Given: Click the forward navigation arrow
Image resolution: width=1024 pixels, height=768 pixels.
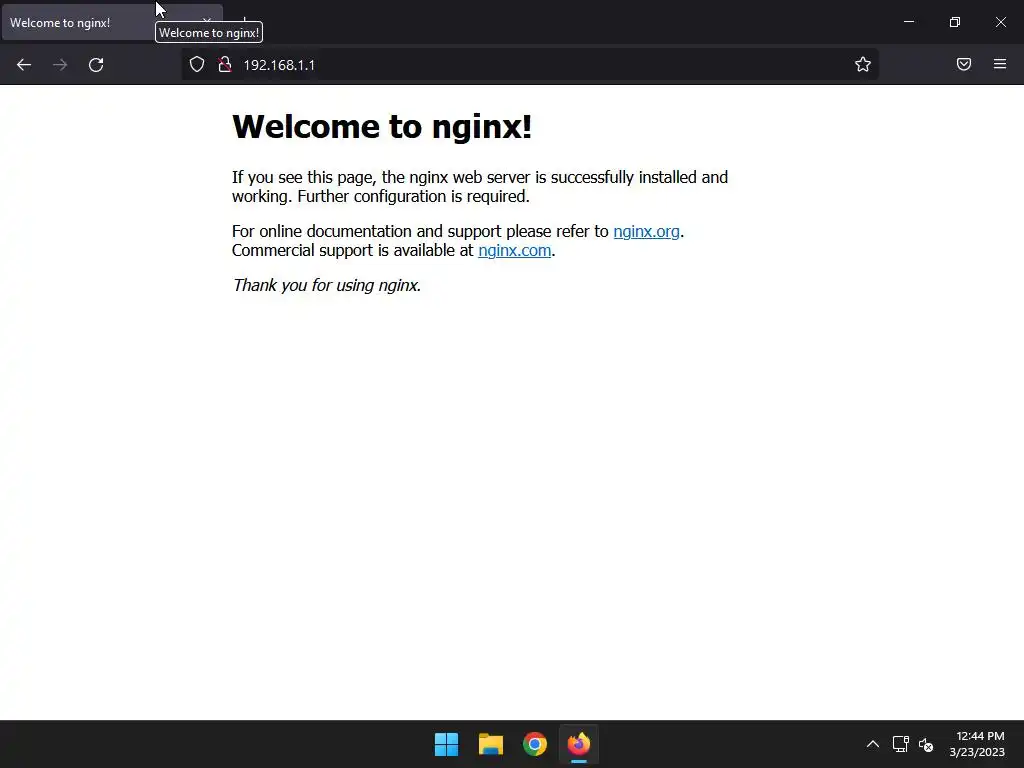Looking at the screenshot, I should tap(60, 65).
